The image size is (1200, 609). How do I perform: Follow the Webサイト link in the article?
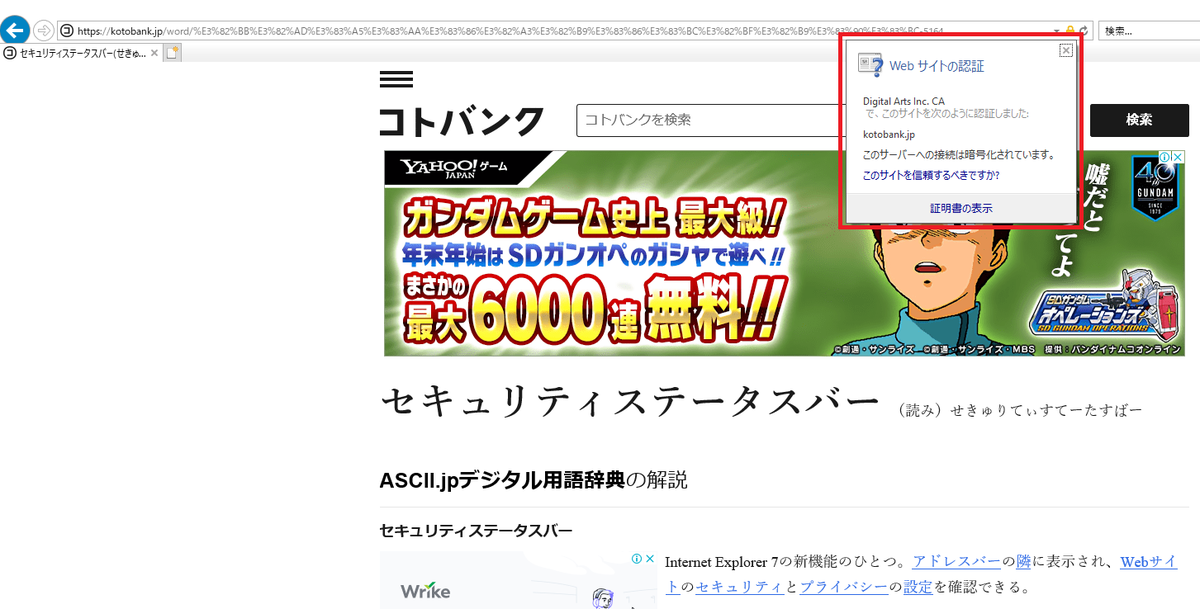click(1149, 562)
